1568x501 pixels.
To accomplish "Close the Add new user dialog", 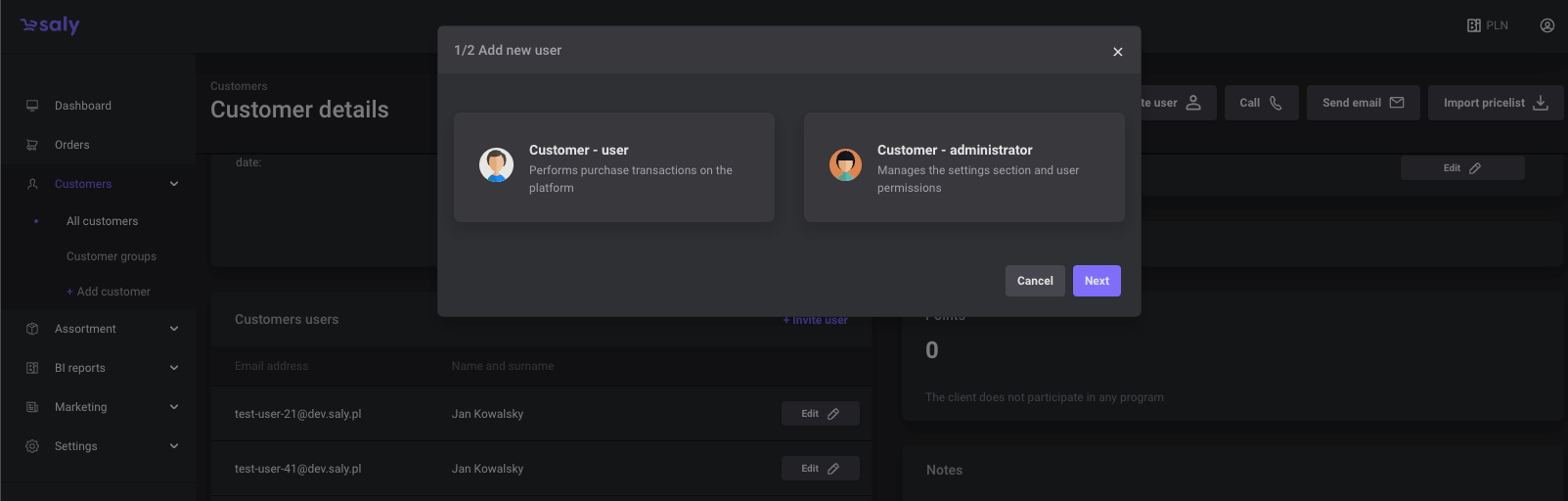I will [x=1117, y=52].
